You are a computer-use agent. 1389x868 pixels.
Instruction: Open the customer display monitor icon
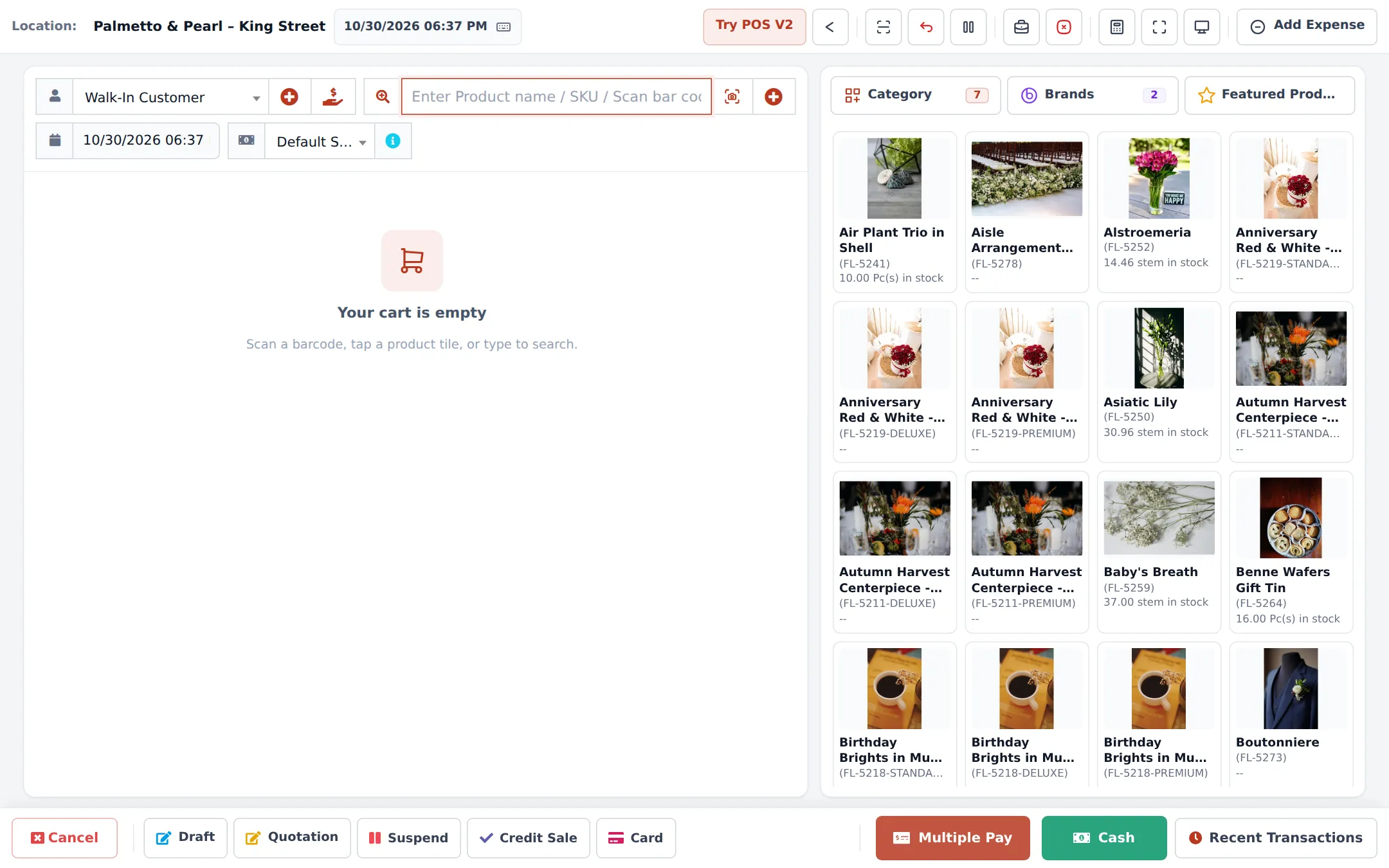1201,27
